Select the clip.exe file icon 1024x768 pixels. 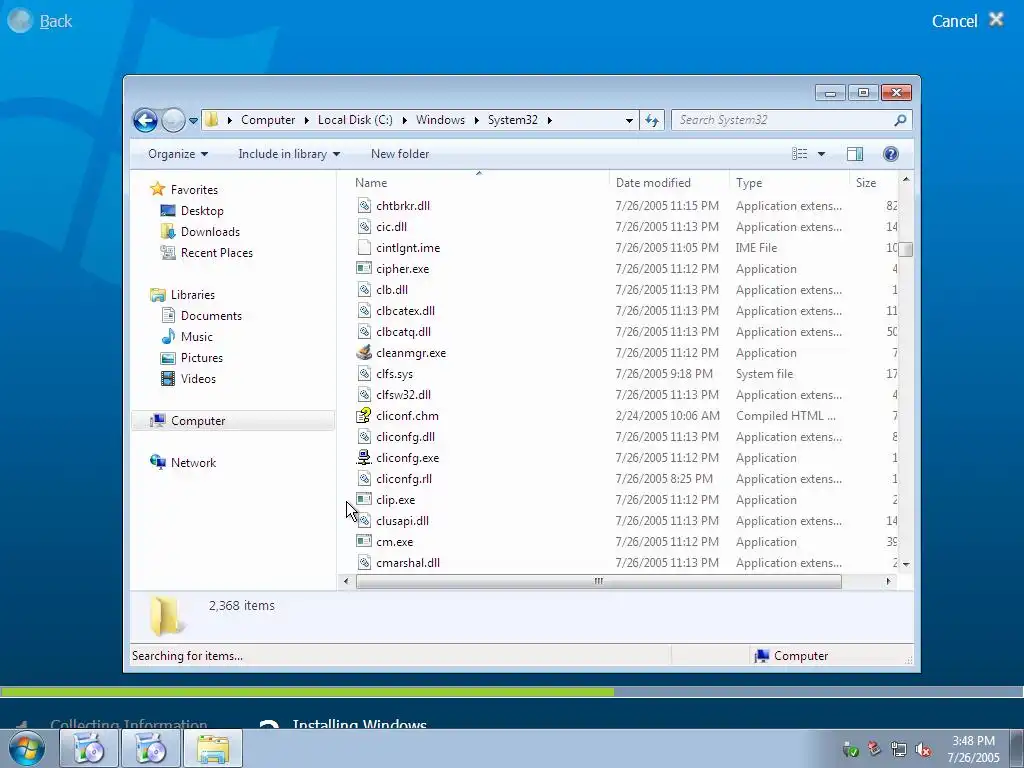pyautogui.click(x=364, y=500)
